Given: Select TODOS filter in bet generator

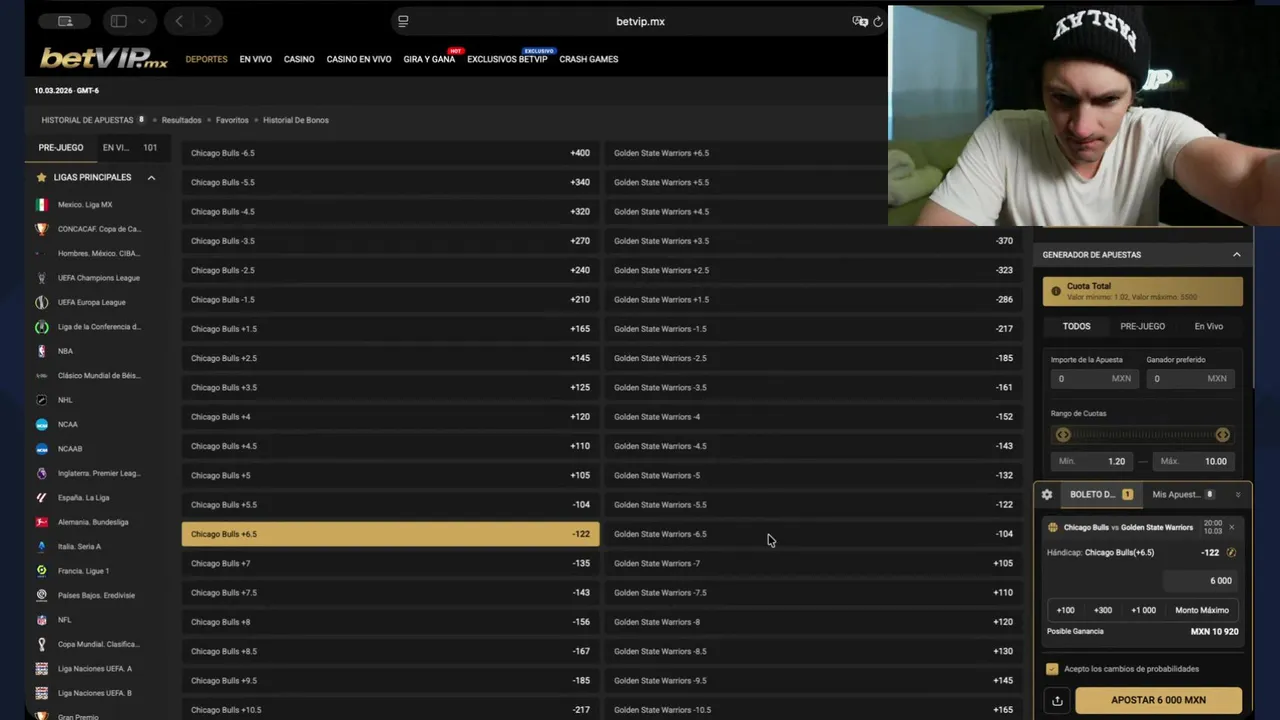Looking at the screenshot, I should [1077, 326].
